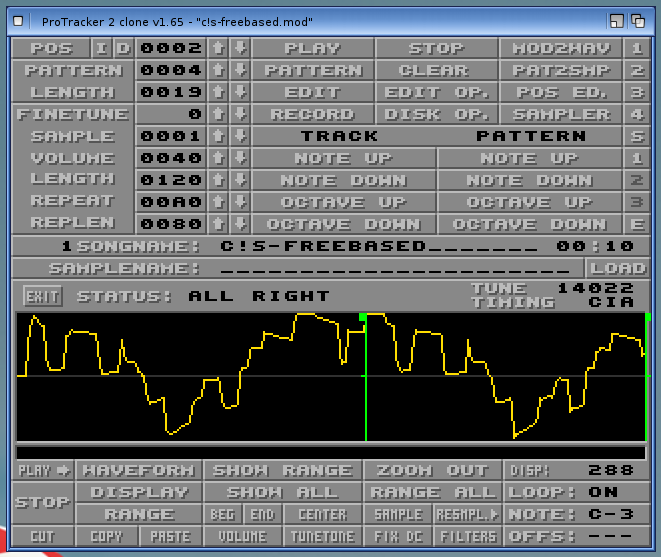Enable RECORD mode

pos(312,114)
